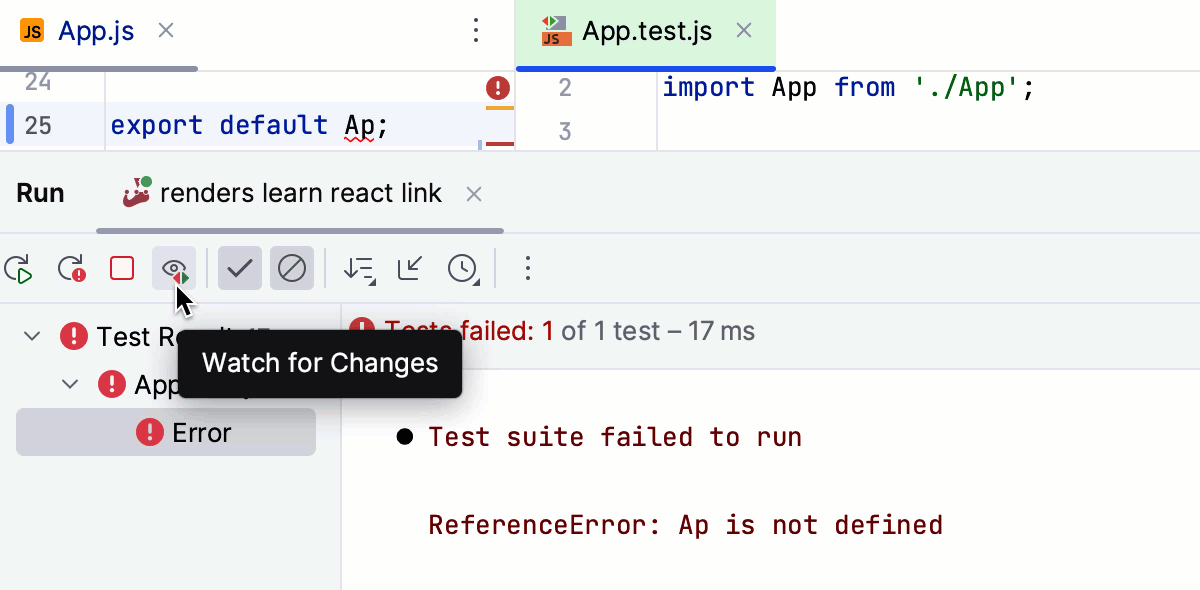Open Run toolbar more options menu
This screenshot has height=590, width=1200.
pos(529,269)
